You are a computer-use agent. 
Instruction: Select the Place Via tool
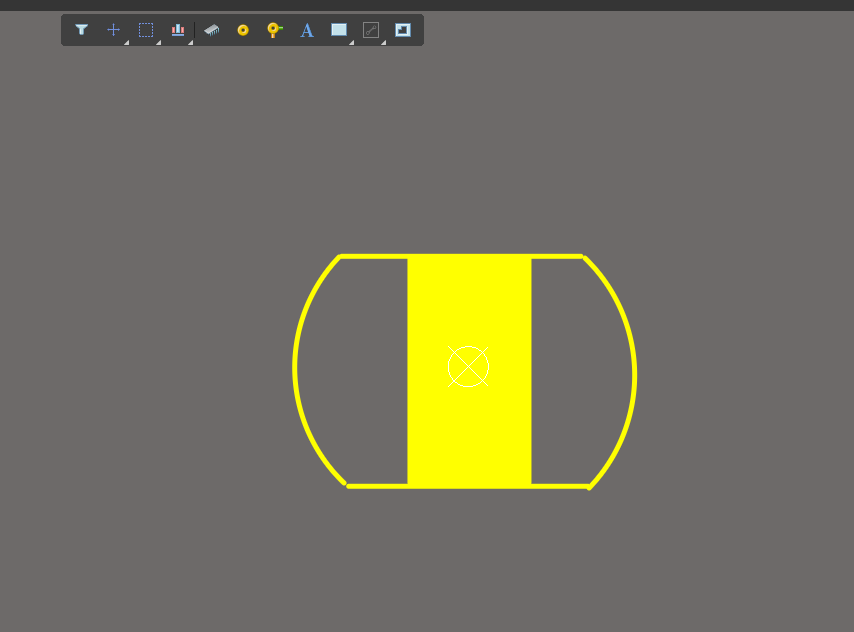(274, 30)
